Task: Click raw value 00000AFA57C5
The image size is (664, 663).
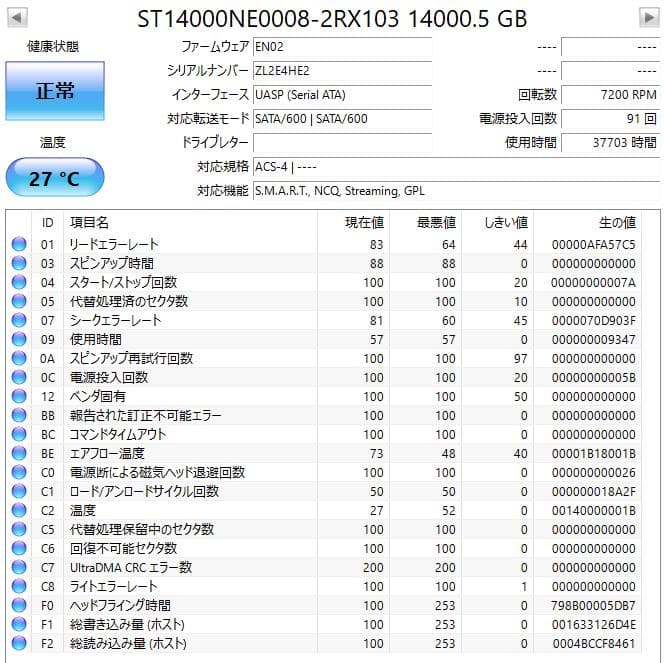Action: pyautogui.click(x=593, y=245)
